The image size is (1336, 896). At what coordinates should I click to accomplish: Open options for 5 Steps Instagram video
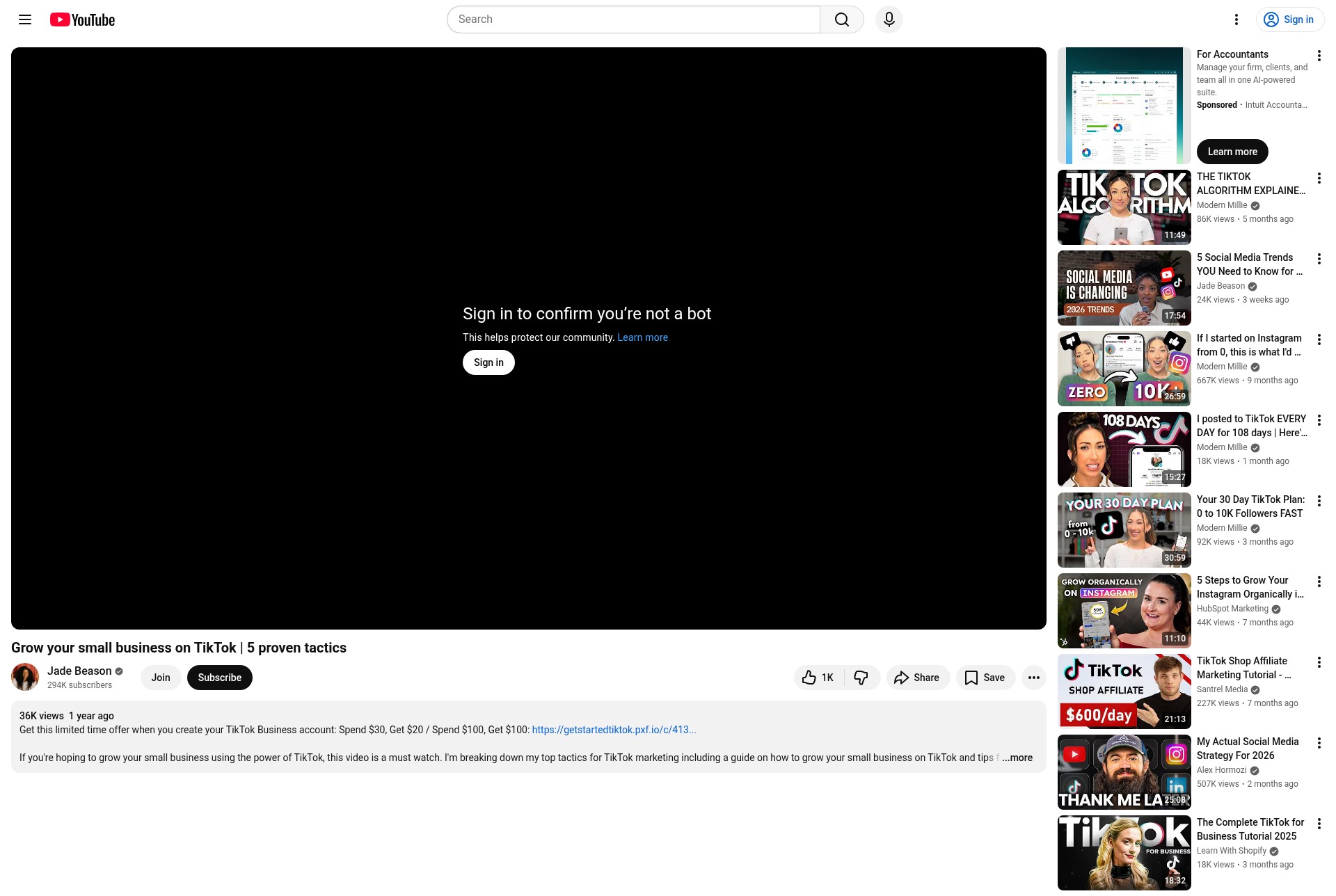pyautogui.click(x=1319, y=582)
